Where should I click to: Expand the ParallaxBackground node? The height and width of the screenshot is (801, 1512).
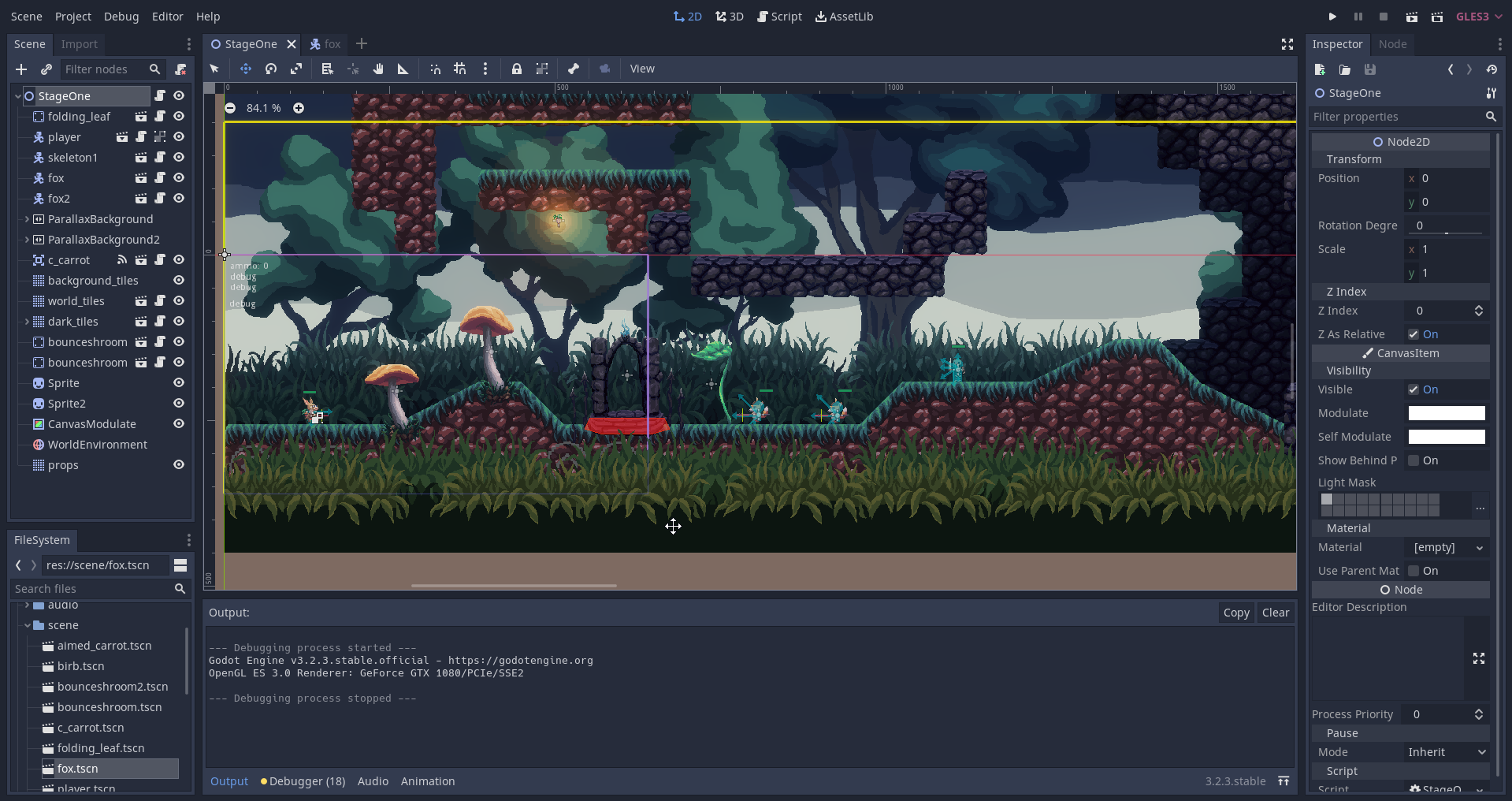pyautogui.click(x=27, y=219)
